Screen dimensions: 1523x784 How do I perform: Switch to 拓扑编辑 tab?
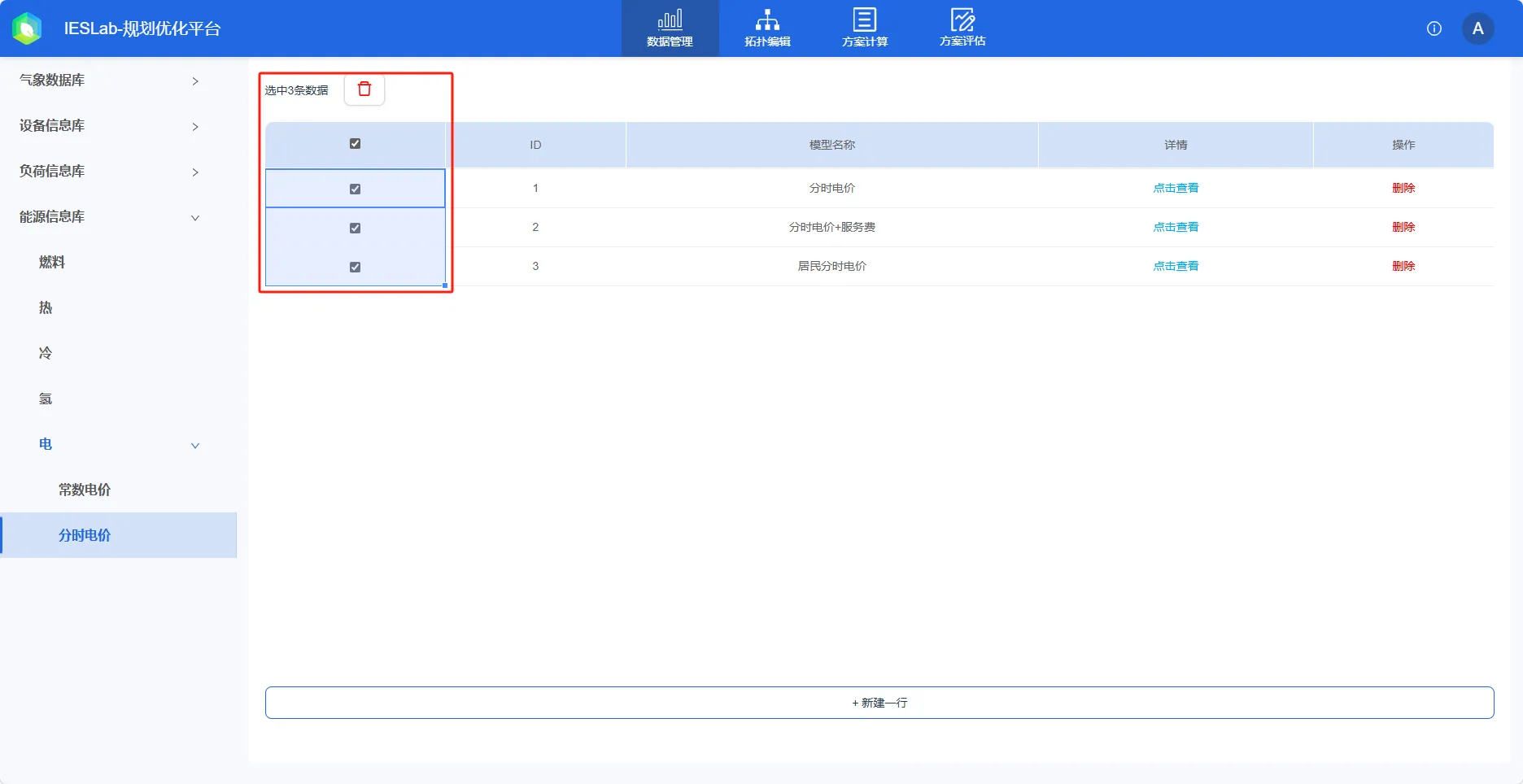(x=767, y=28)
